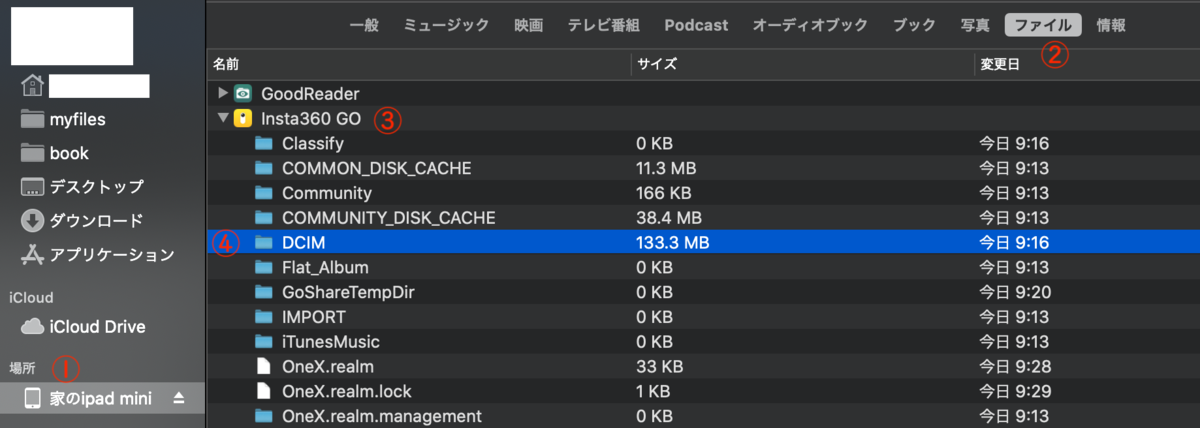Click the 133.3 MB size cell
Viewport: 1200px width, 428px height.
click(x=673, y=242)
